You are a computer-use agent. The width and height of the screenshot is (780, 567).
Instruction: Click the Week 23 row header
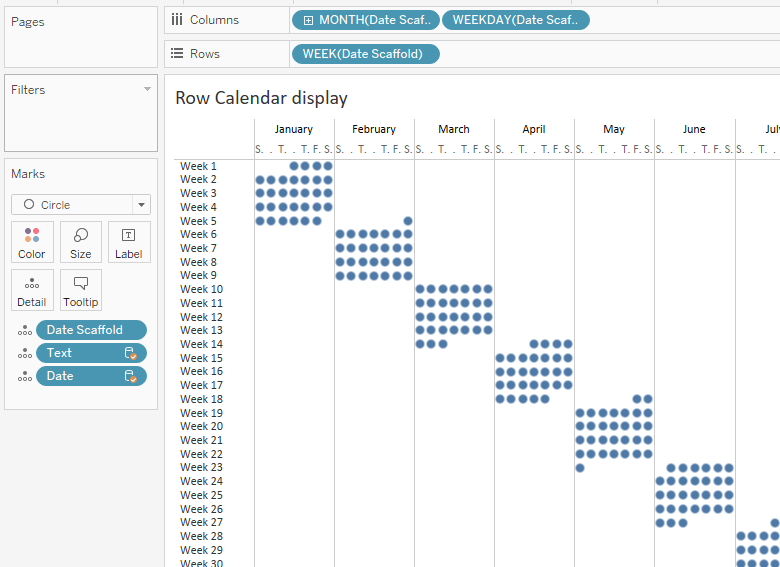[201, 467]
